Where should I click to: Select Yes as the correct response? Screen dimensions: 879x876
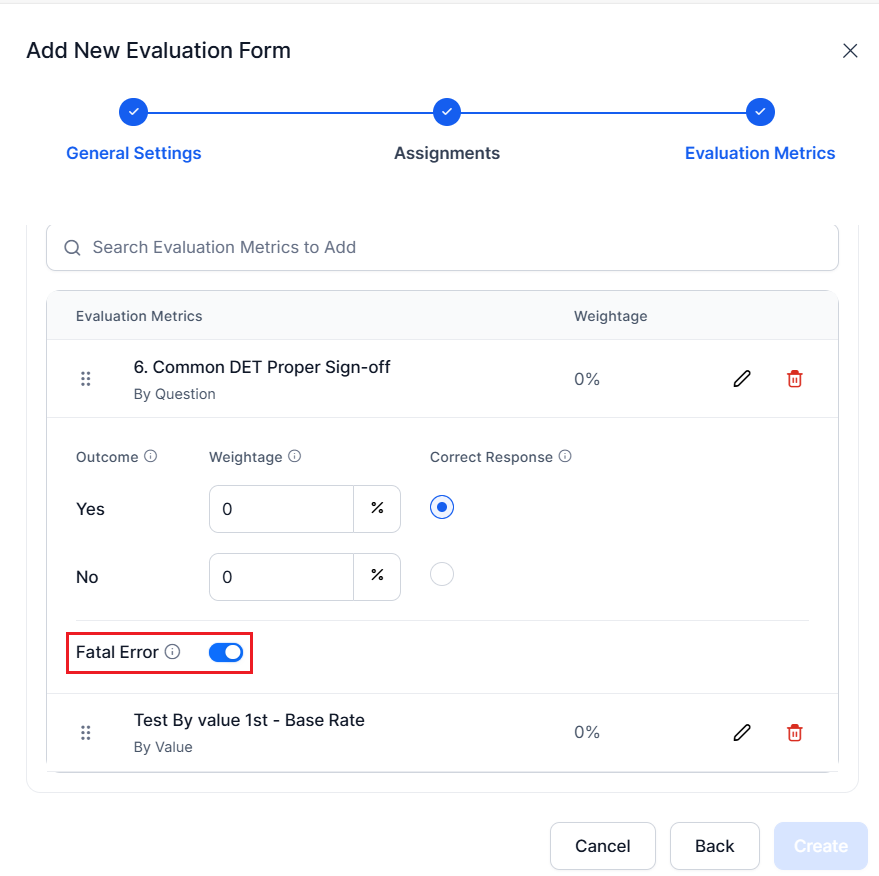tap(442, 507)
